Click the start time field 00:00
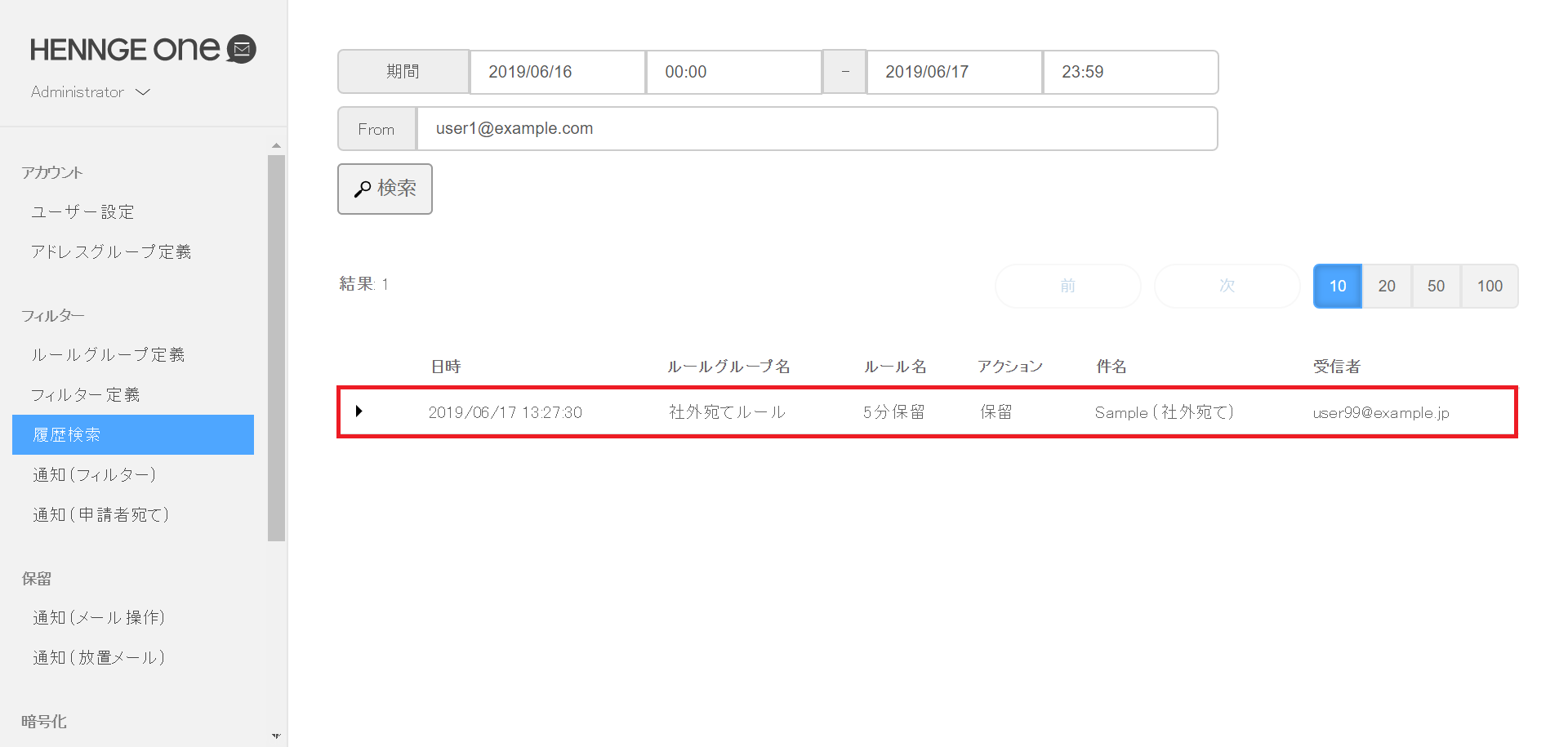This screenshot has width=1568, height=747. point(734,72)
